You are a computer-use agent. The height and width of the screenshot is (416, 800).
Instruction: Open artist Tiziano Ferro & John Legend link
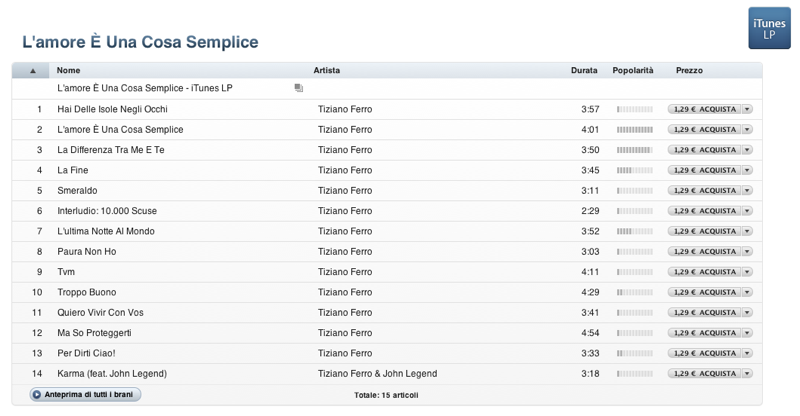[377, 374]
